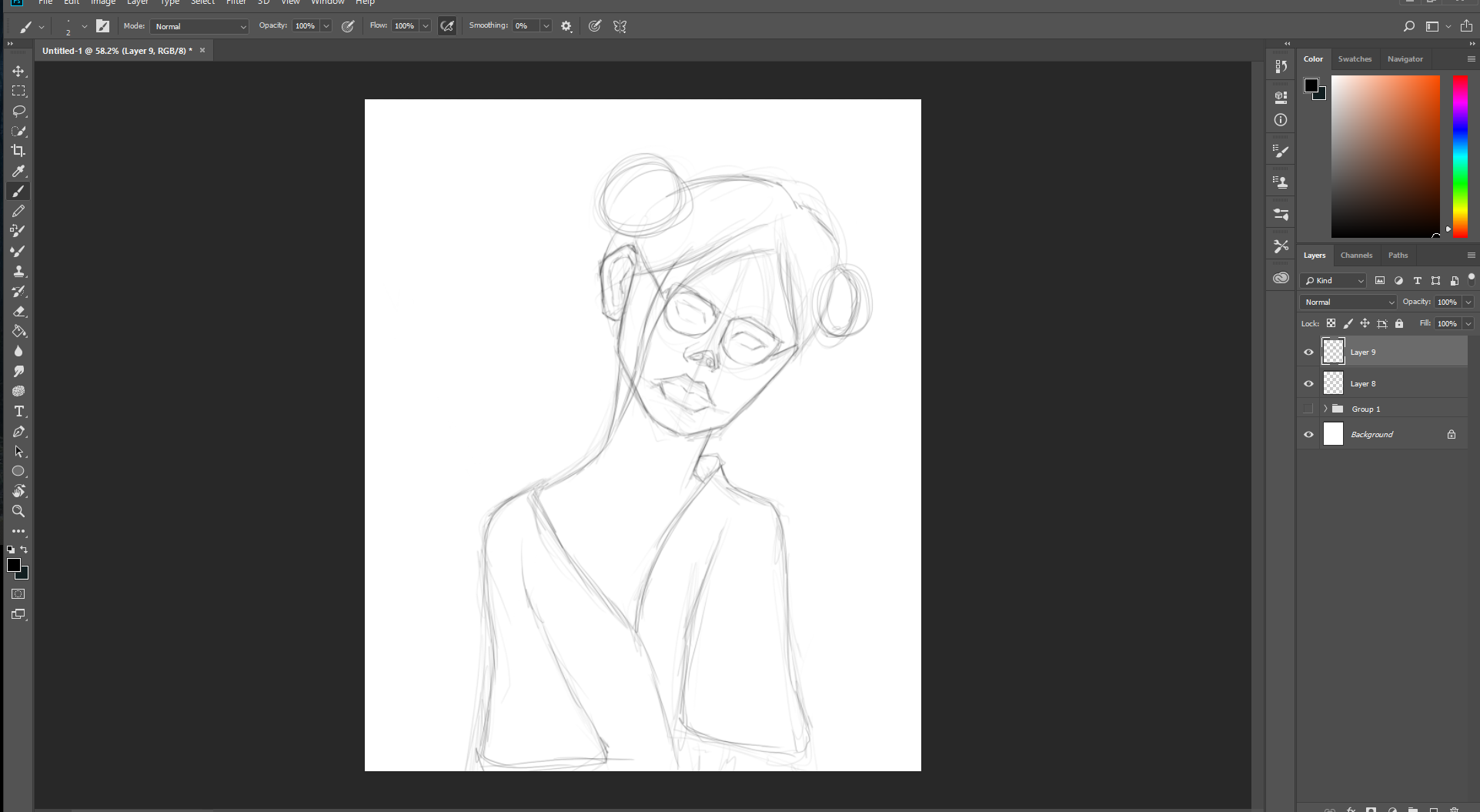The image size is (1480, 812).
Task: Click the Layer 8 layer name
Action: (1362, 384)
